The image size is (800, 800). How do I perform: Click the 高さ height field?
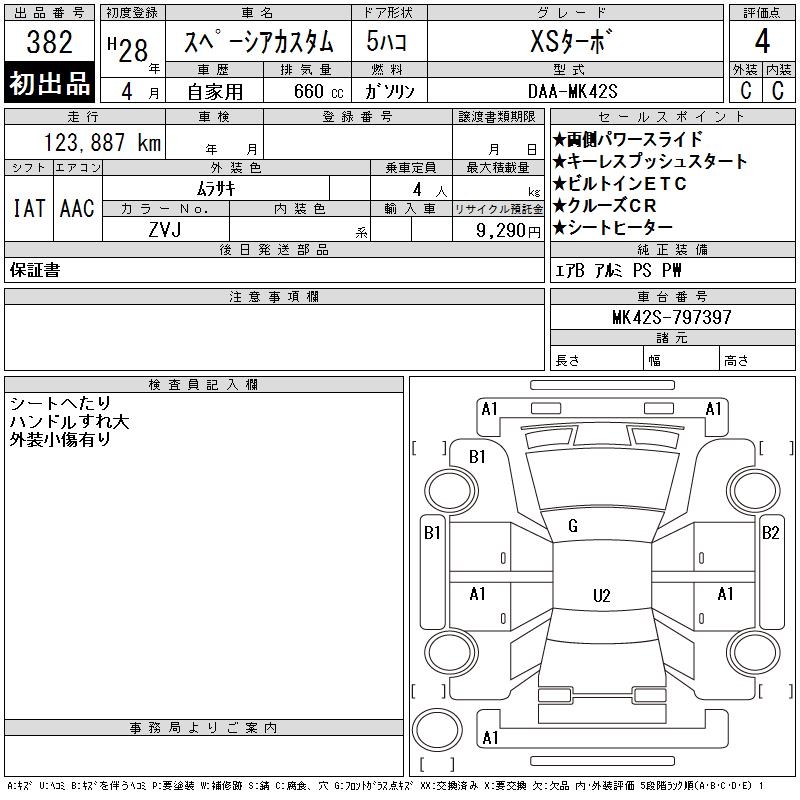point(757,358)
